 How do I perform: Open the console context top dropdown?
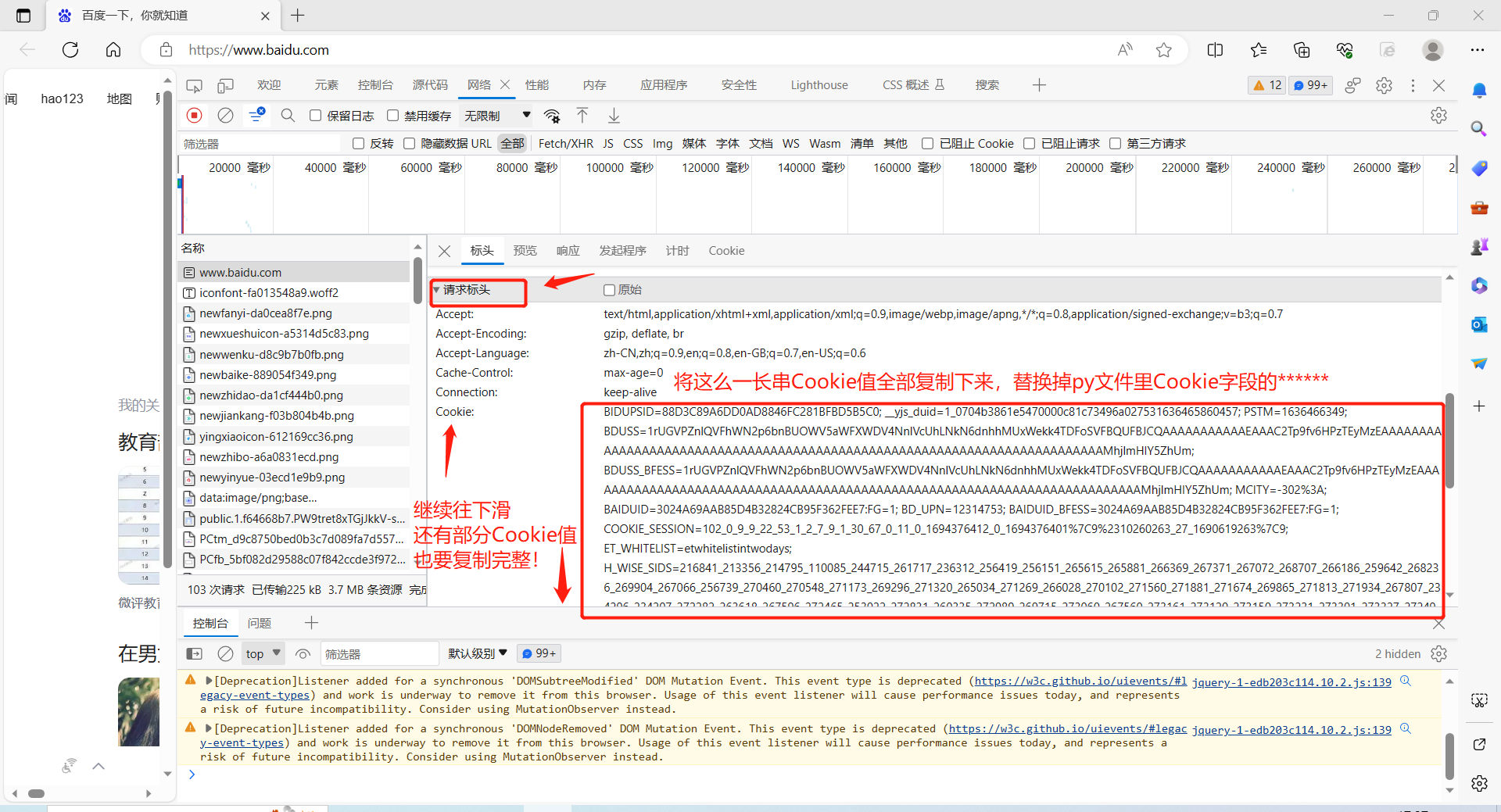[x=263, y=653]
